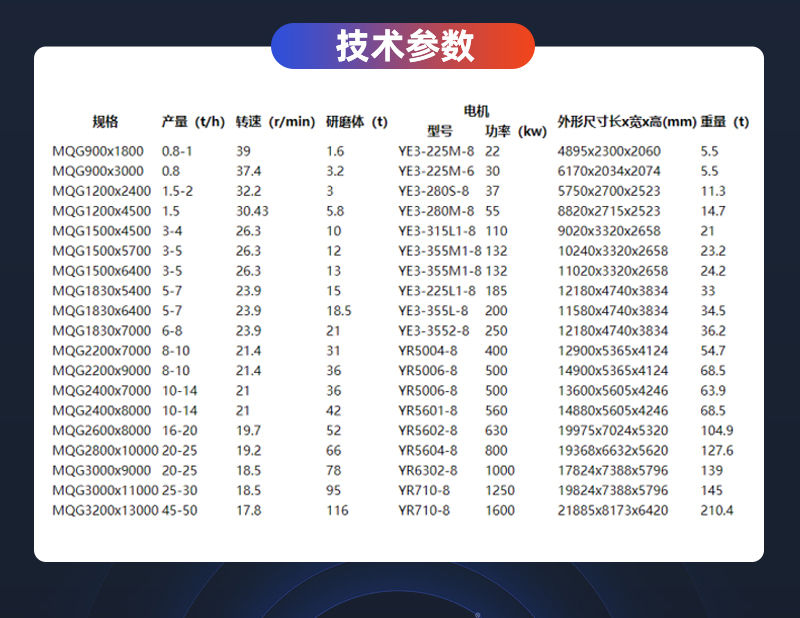The height and width of the screenshot is (618, 800).
Task: Select the 研磨体 (t) column header
Action: click(x=356, y=122)
